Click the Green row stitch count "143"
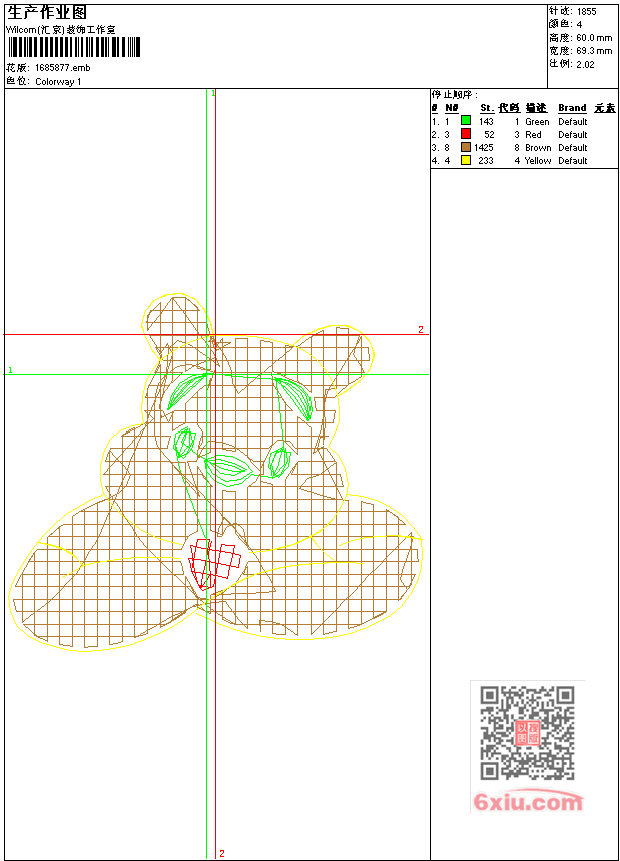 tap(486, 121)
